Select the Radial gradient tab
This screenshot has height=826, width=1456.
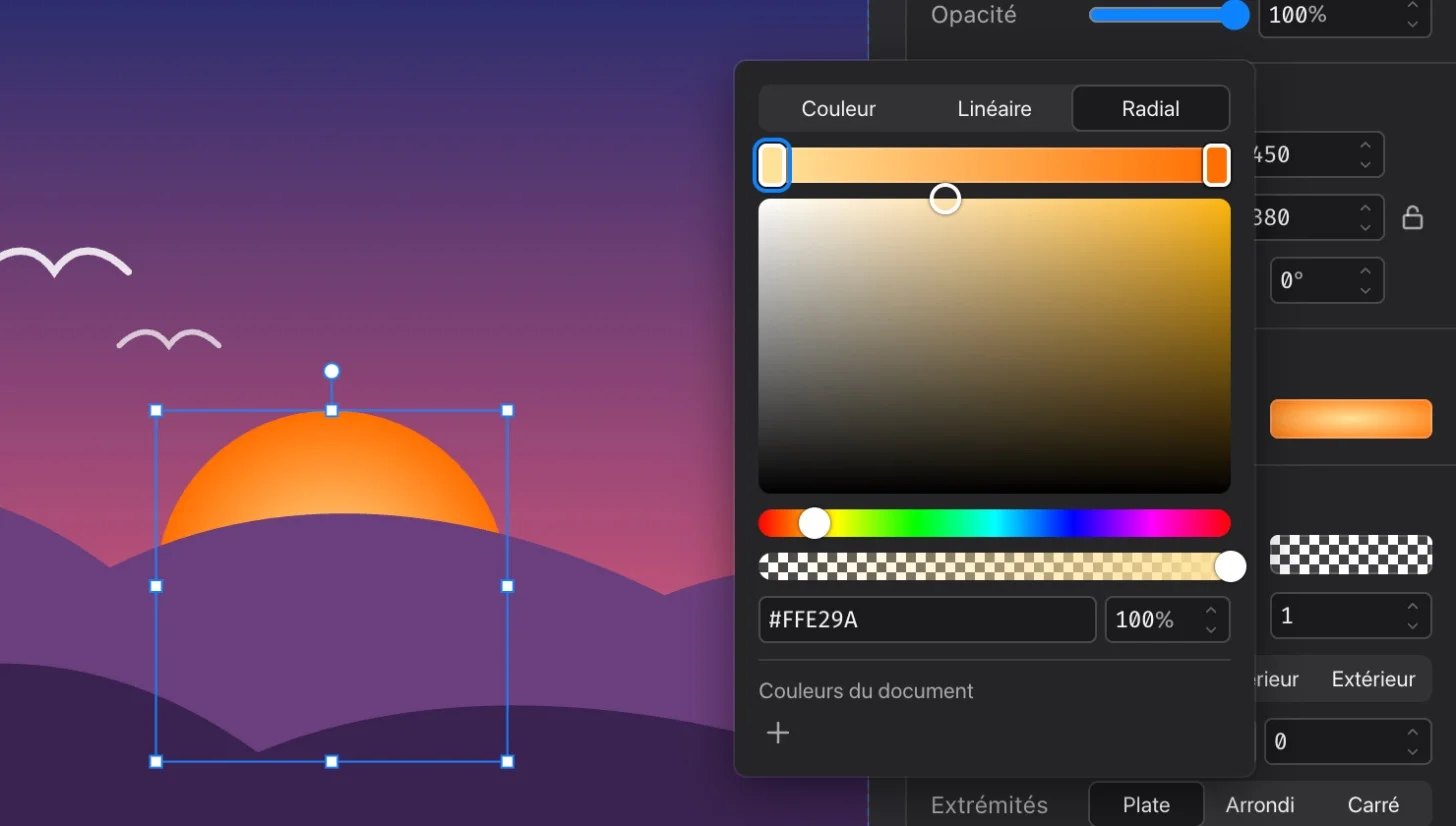coord(1150,109)
